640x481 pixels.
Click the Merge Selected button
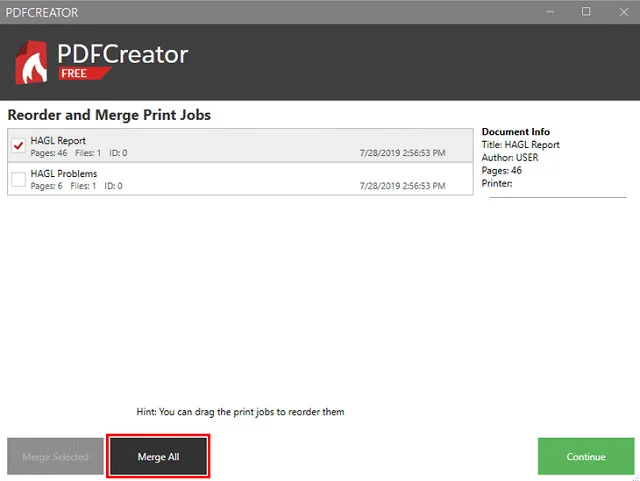56,457
